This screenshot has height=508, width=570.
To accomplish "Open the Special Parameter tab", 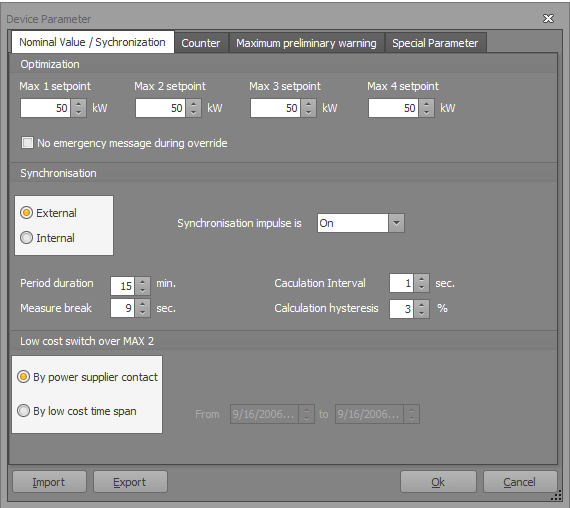I will click(x=435, y=43).
